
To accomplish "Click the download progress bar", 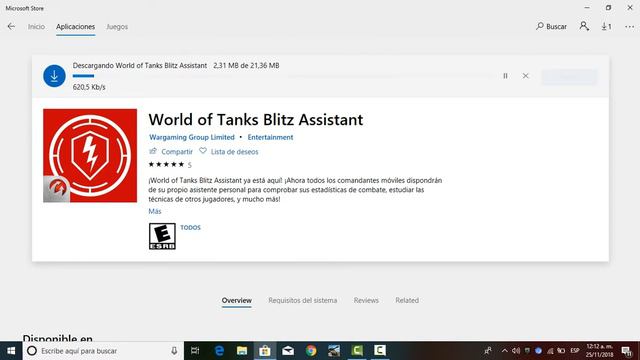I will 283,76.
